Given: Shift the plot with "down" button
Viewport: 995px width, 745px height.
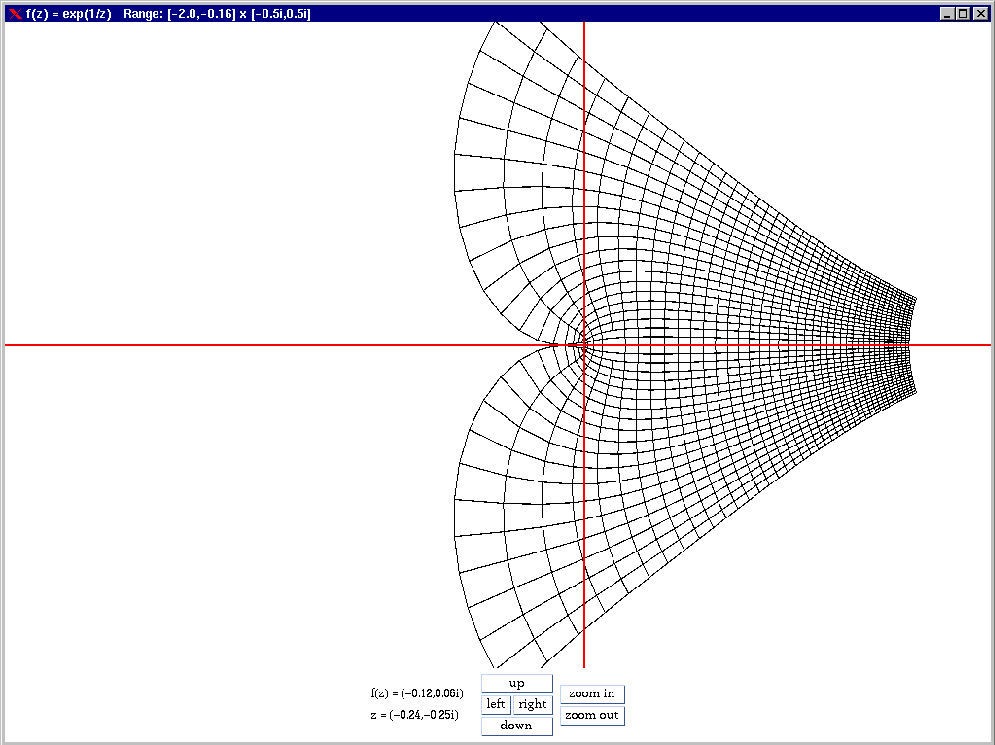Looking at the screenshot, I should pos(517,725).
